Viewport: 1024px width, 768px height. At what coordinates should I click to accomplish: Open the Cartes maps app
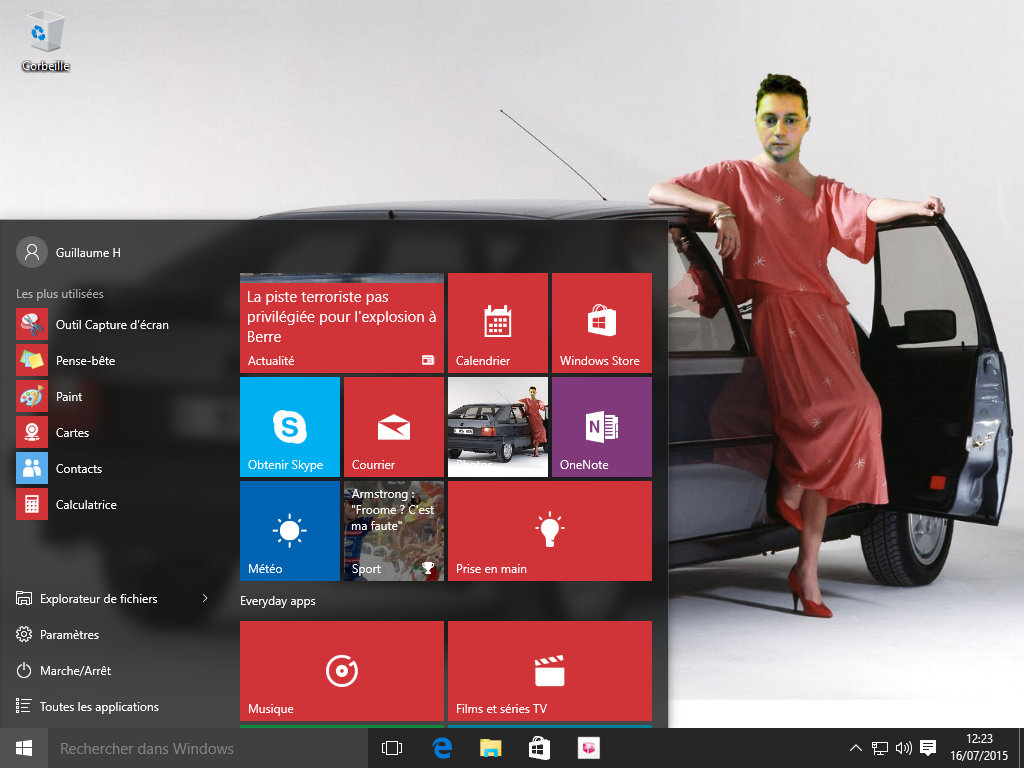[x=72, y=433]
